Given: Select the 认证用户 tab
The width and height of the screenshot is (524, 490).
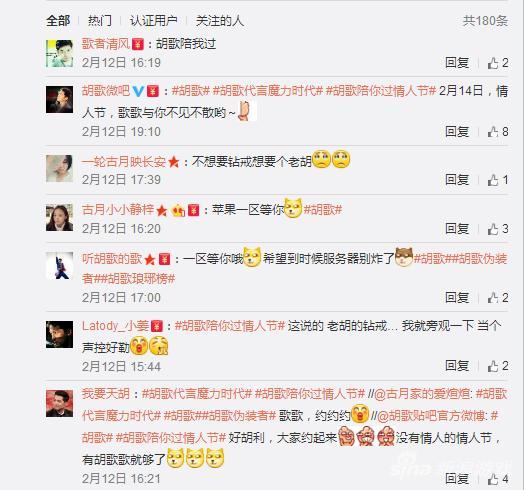Looking at the screenshot, I should click(153, 21).
